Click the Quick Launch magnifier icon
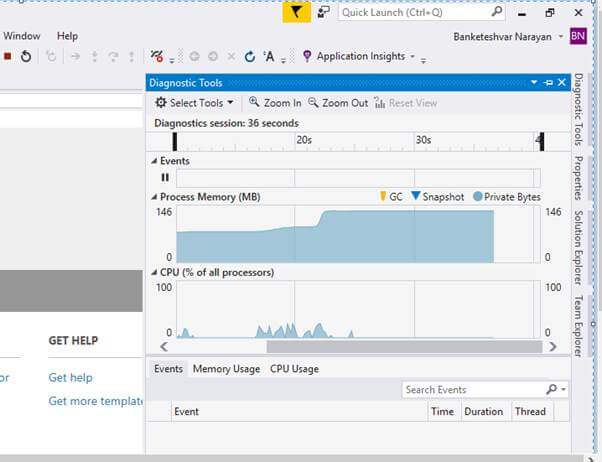 tap(496, 12)
